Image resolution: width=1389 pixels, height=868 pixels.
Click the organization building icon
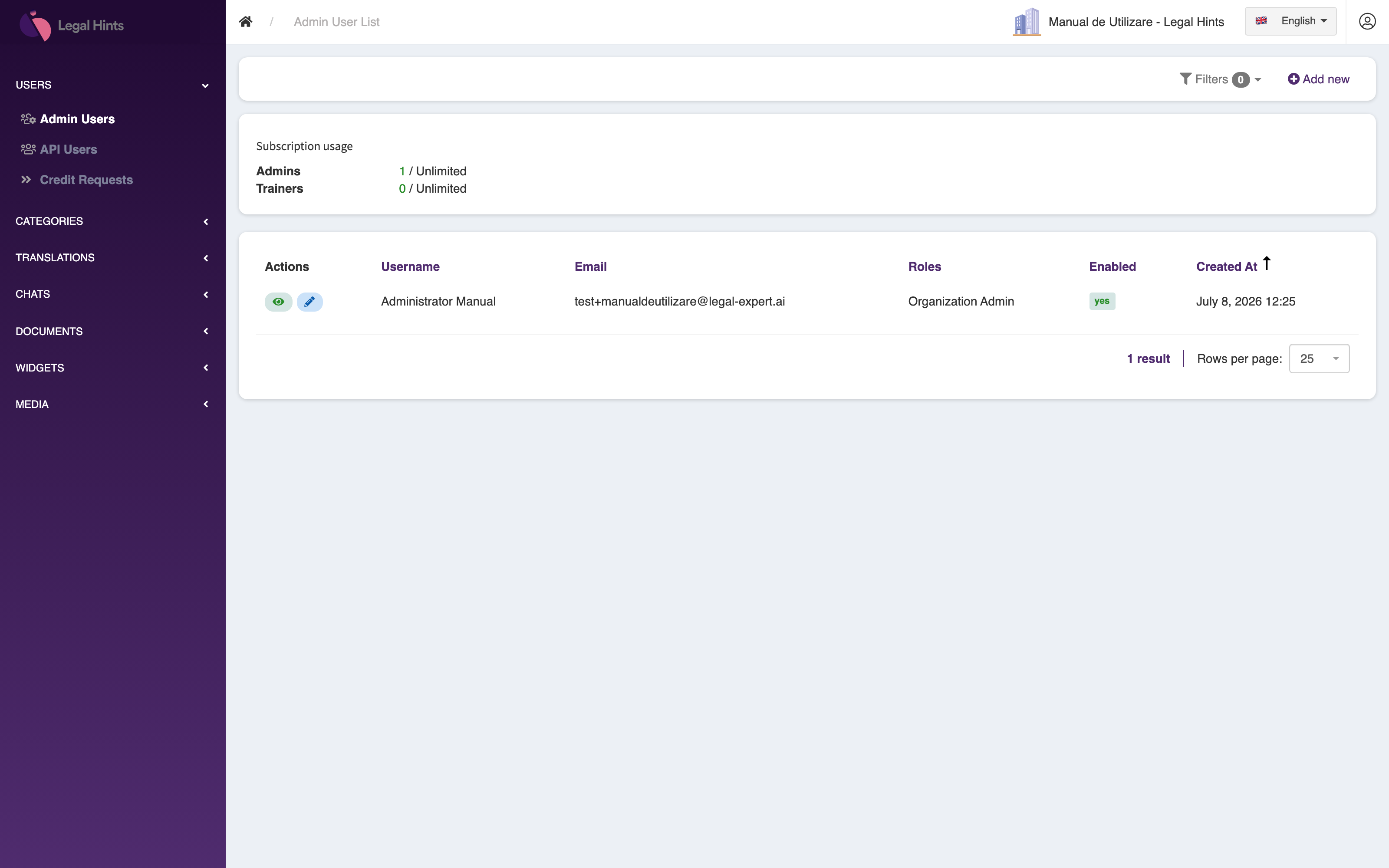click(x=1027, y=22)
